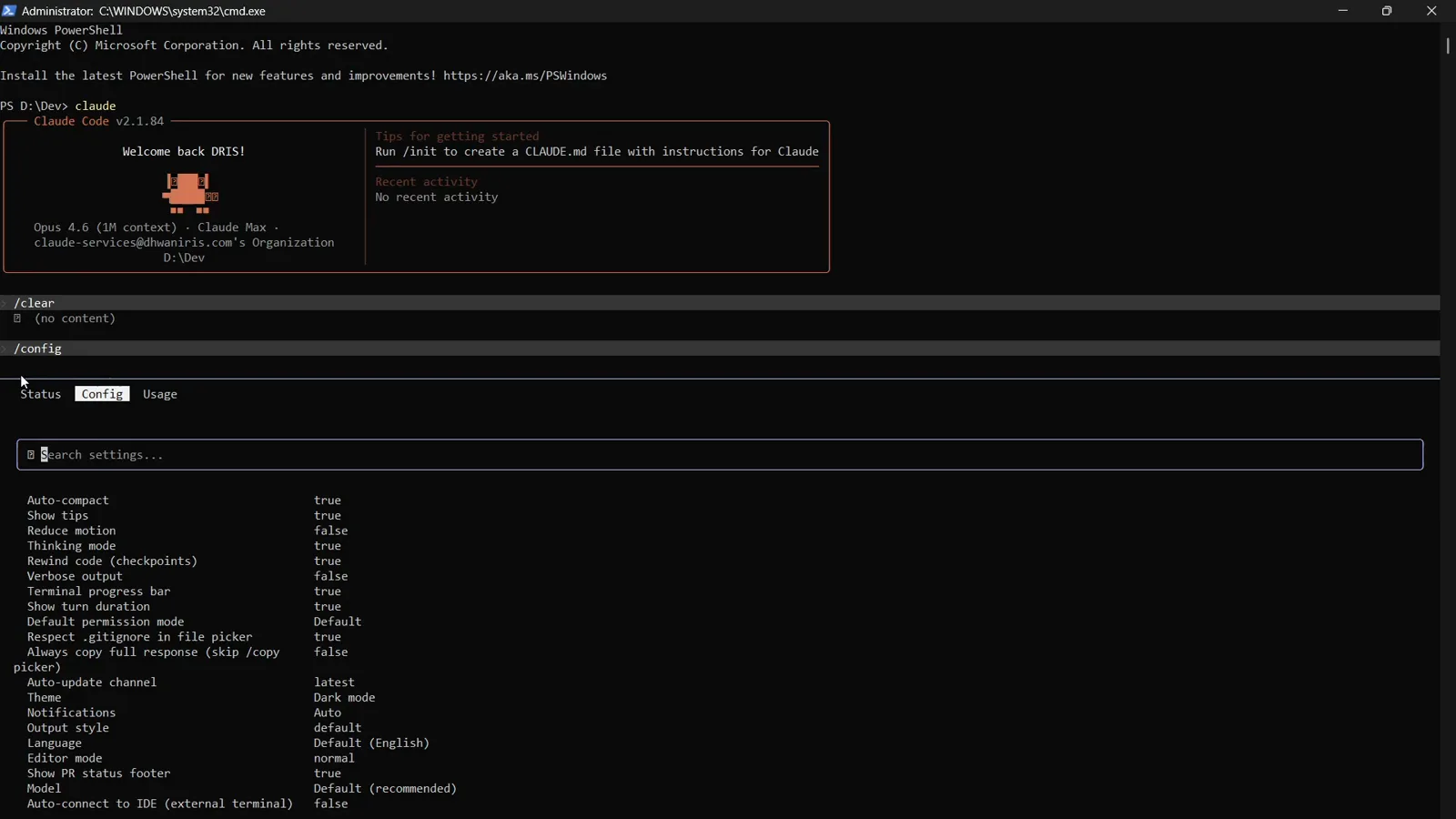The width and height of the screenshot is (1456, 819).
Task: Click the vertical scrollbar thumb
Action: [x=1447, y=45]
